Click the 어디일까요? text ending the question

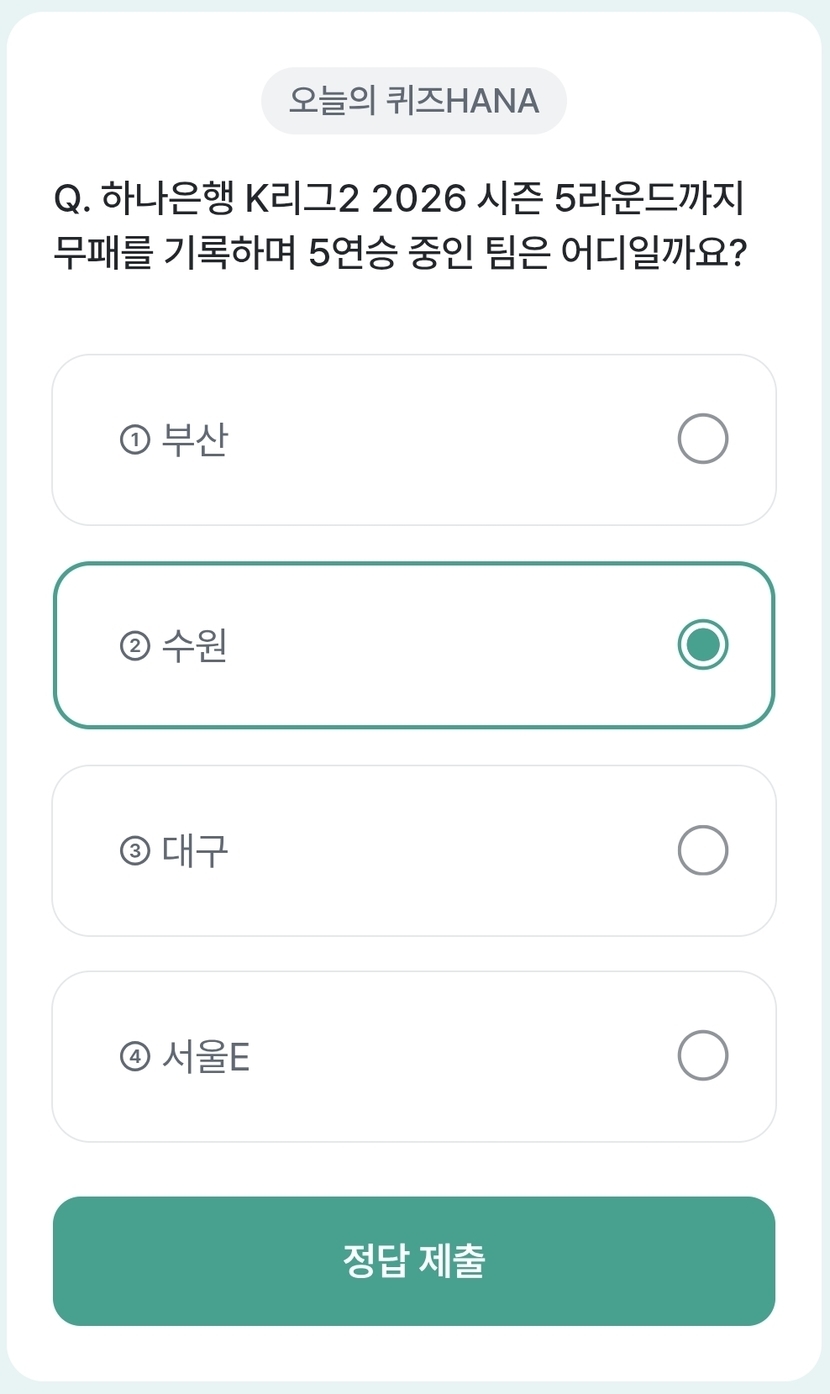coord(654,253)
